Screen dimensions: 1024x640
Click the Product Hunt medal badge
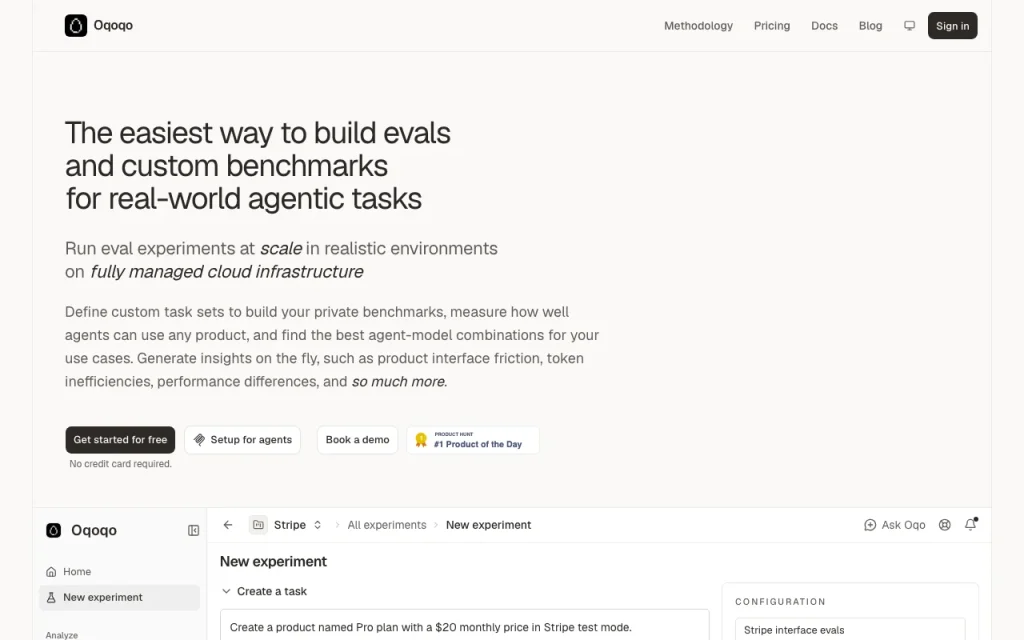(x=473, y=440)
